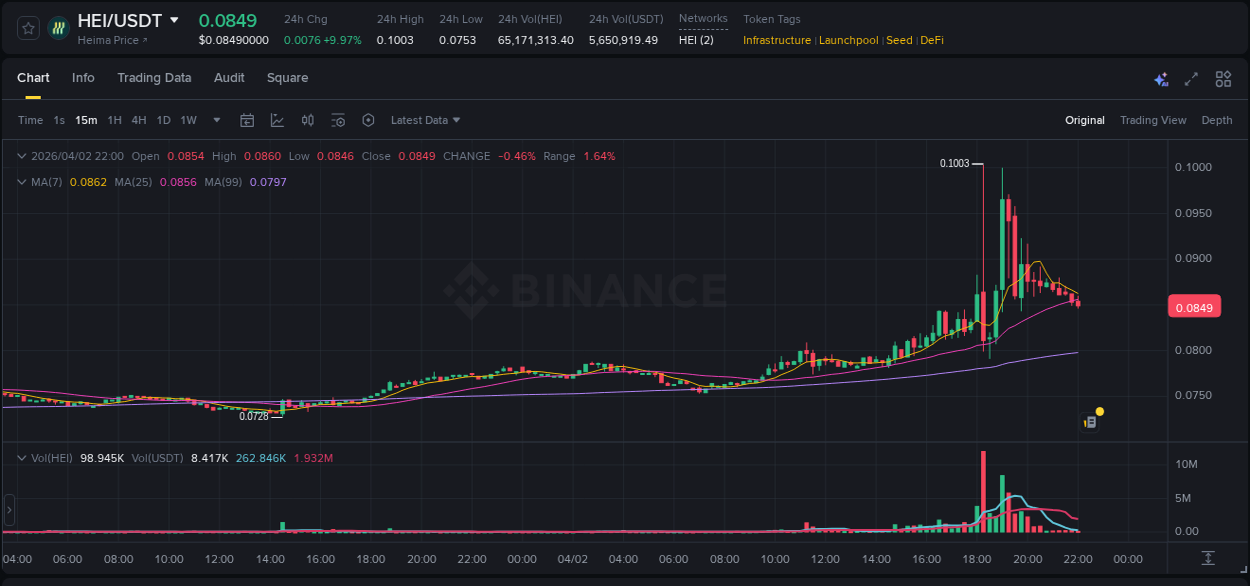
Task: Switch to the Trading Data tab
Action: click(x=154, y=77)
